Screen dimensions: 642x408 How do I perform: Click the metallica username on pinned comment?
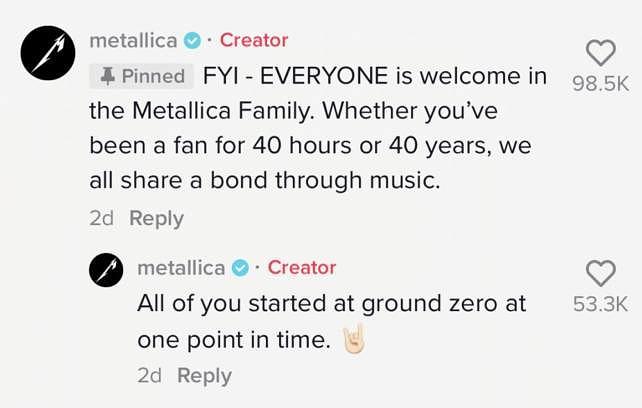(x=133, y=40)
